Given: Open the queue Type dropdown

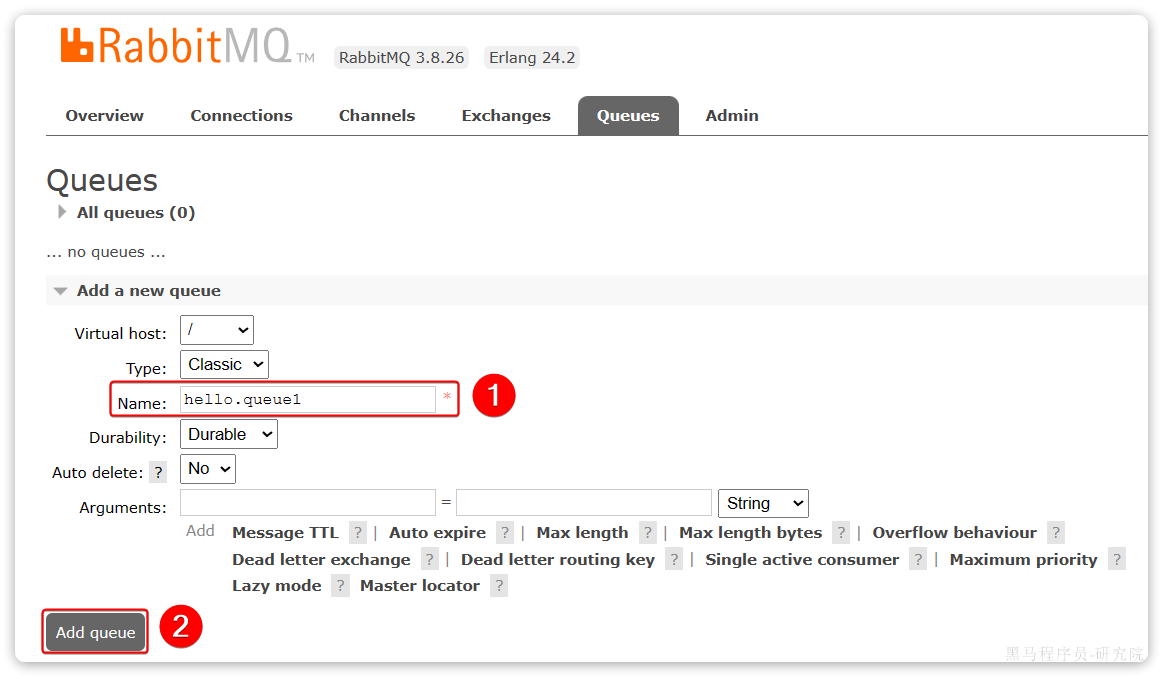Looking at the screenshot, I should tap(224, 364).
